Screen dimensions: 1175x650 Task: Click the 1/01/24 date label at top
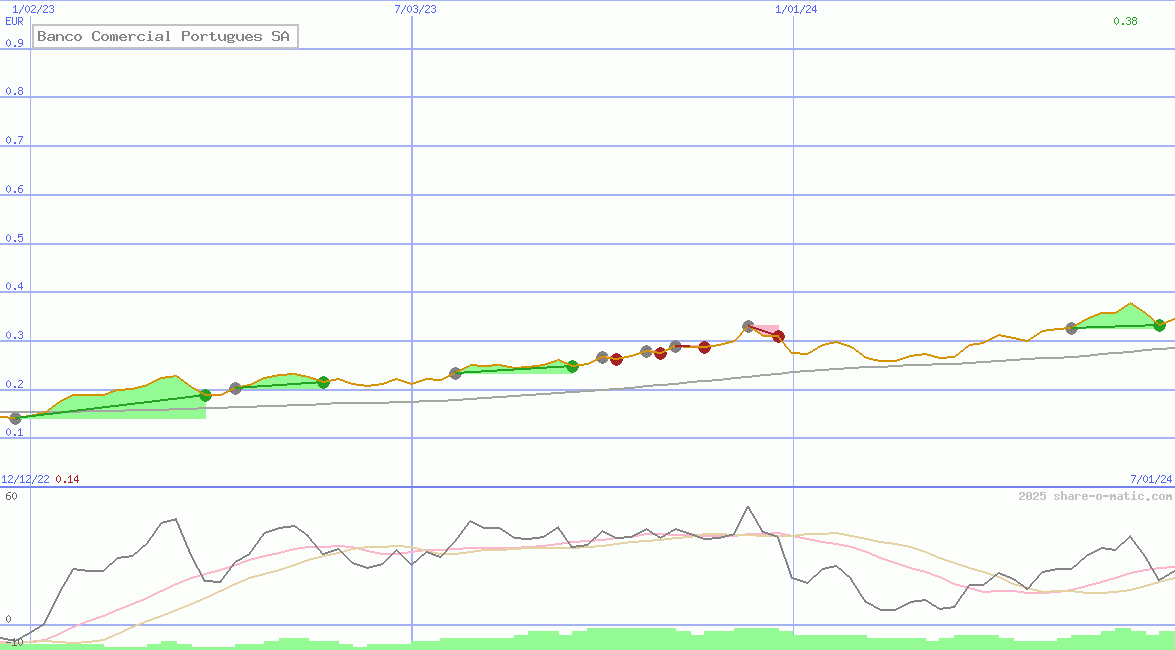coord(796,9)
